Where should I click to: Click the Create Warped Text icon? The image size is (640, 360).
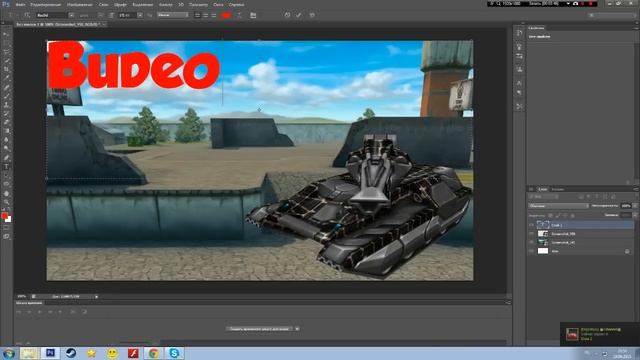[240, 15]
